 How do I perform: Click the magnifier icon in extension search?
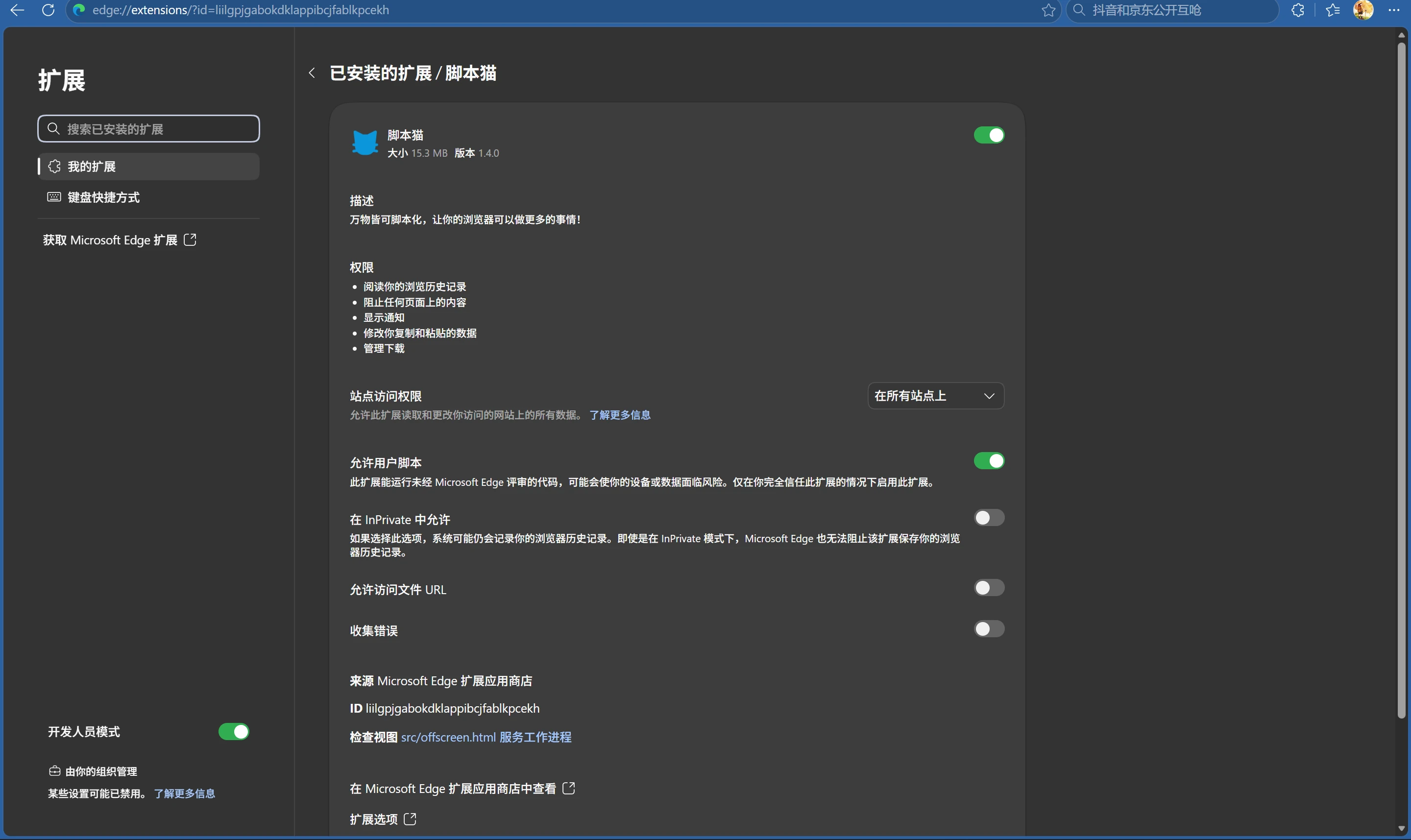[53, 128]
